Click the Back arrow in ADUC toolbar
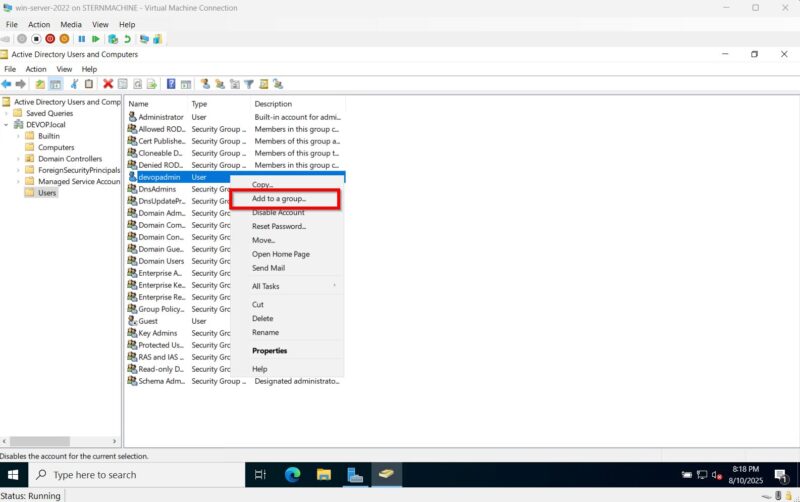Viewport: 800px width, 502px height. [6, 84]
